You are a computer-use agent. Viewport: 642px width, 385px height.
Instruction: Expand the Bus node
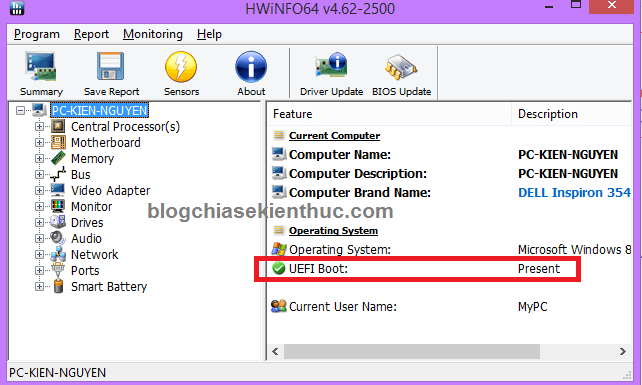tap(39, 174)
